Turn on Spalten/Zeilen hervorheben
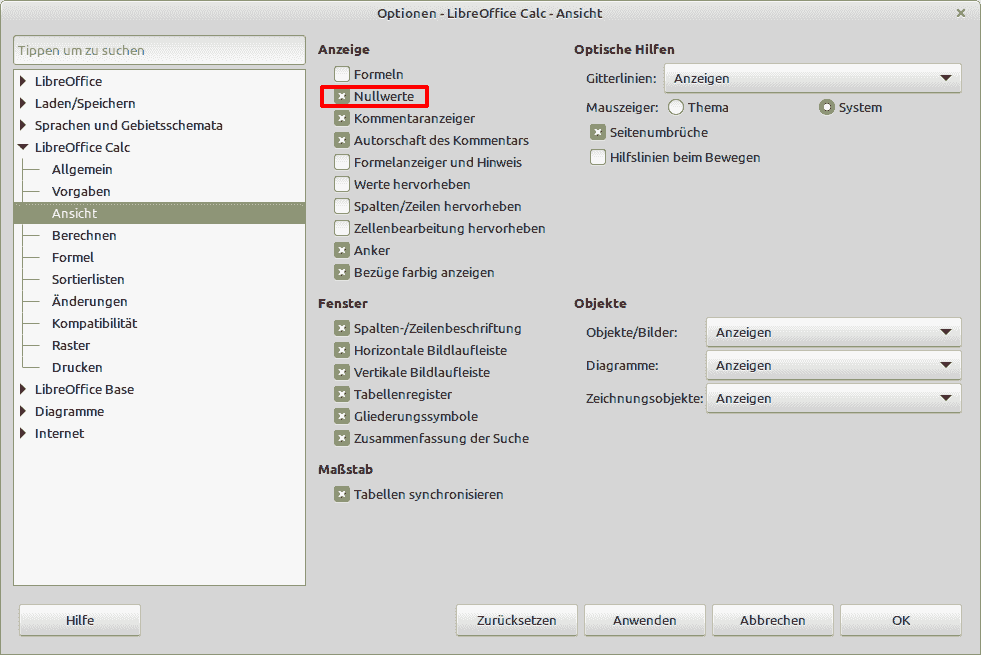 (342, 206)
